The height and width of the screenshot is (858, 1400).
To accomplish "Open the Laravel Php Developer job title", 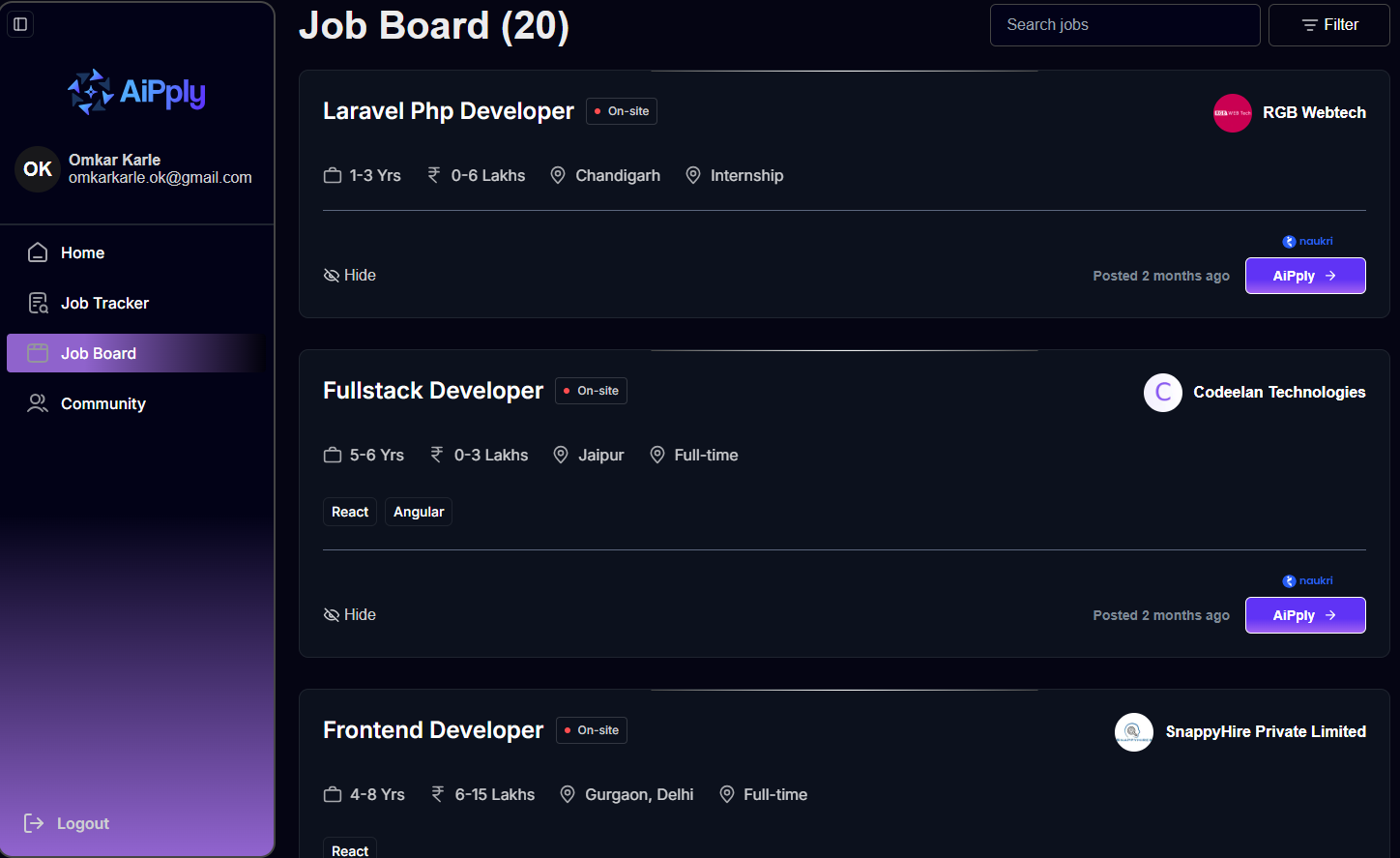I will pyautogui.click(x=449, y=111).
